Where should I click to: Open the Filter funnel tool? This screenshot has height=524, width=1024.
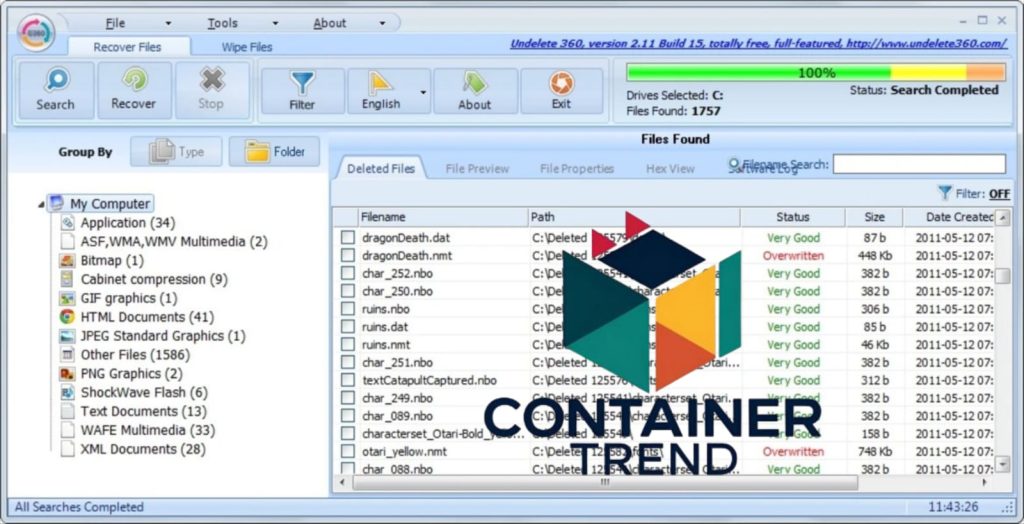[x=302, y=91]
